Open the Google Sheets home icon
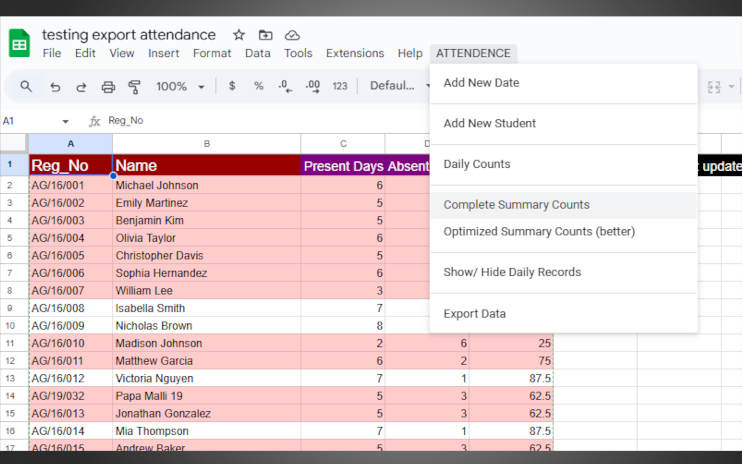The image size is (742, 464). tap(19, 43)
